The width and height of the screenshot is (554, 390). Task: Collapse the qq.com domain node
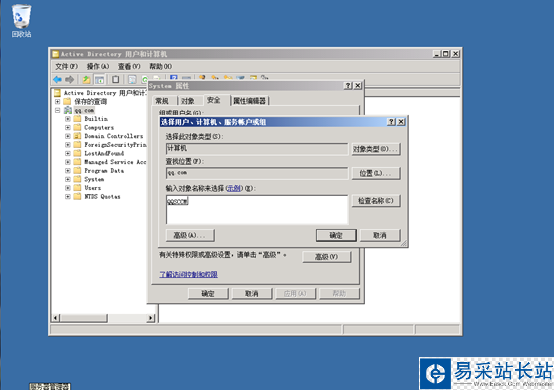click(57, 110)
